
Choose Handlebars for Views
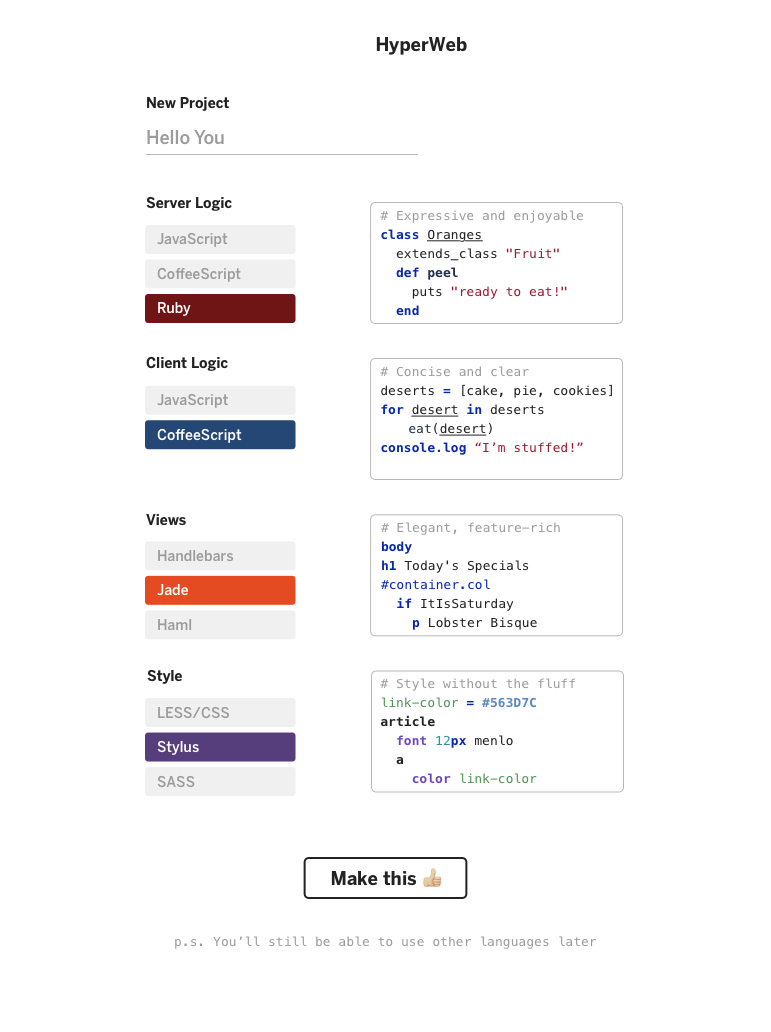[220, 556]
